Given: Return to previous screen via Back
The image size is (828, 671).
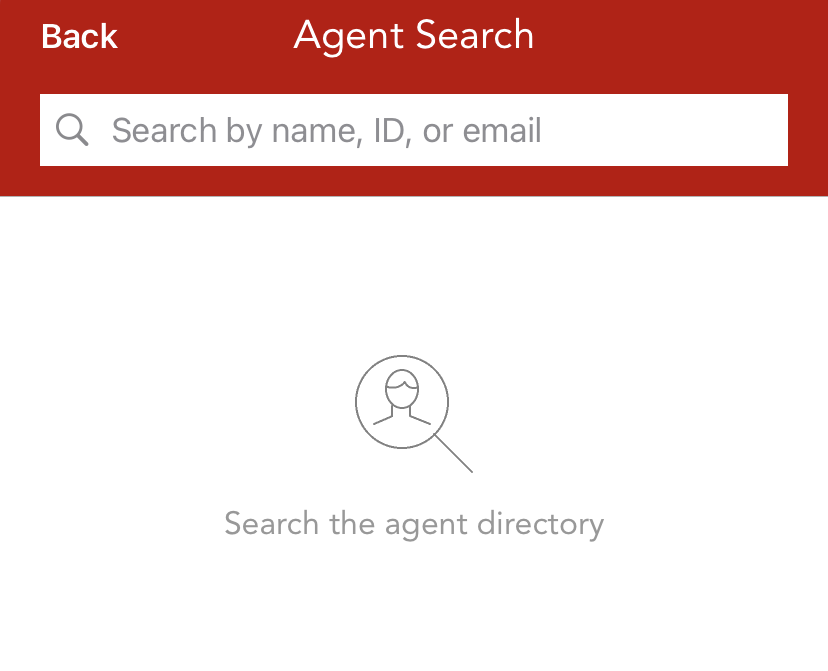Looking at the screenshot, I should [79, 36].
